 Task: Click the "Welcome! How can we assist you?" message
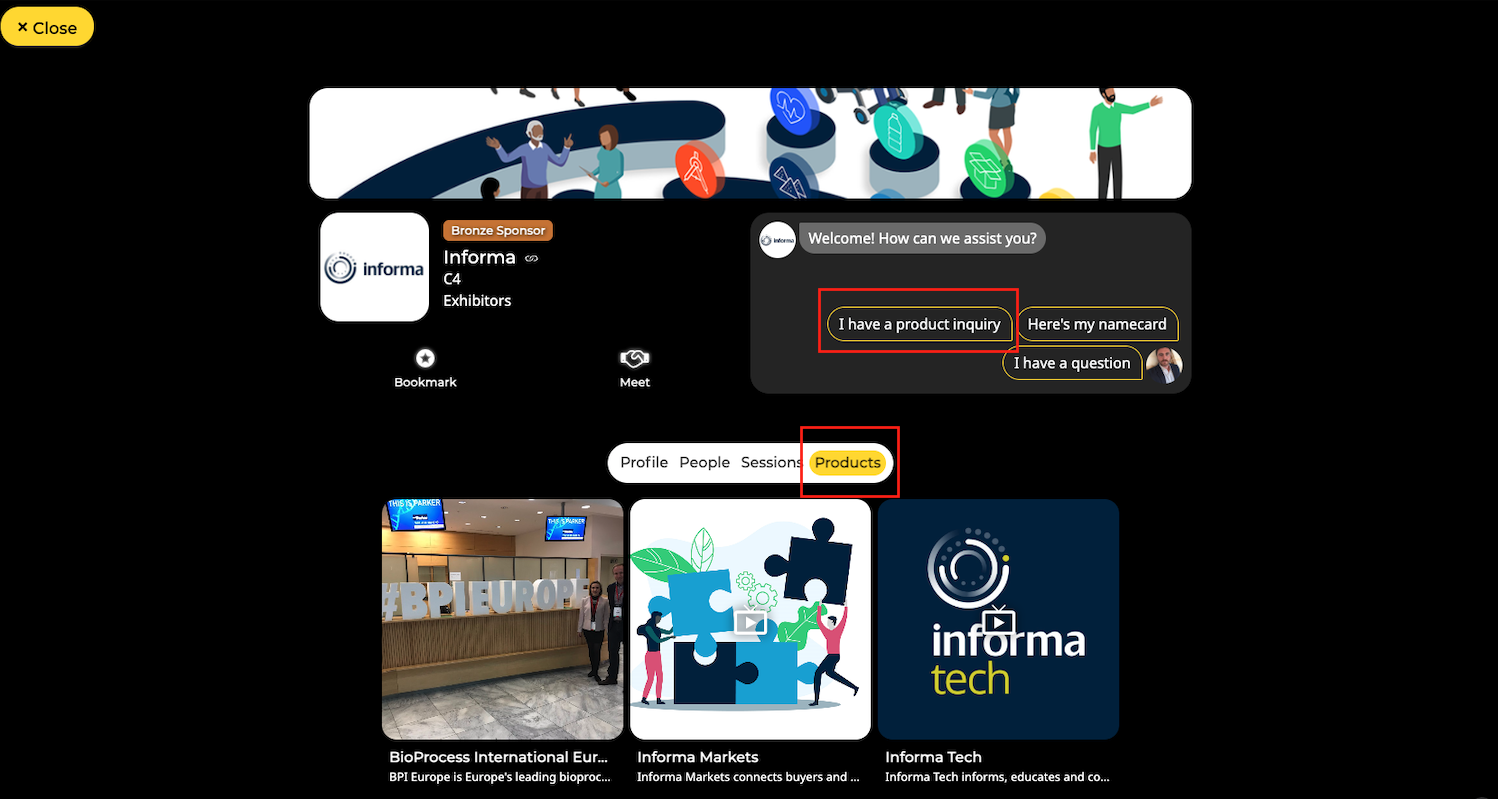[922, 239]
